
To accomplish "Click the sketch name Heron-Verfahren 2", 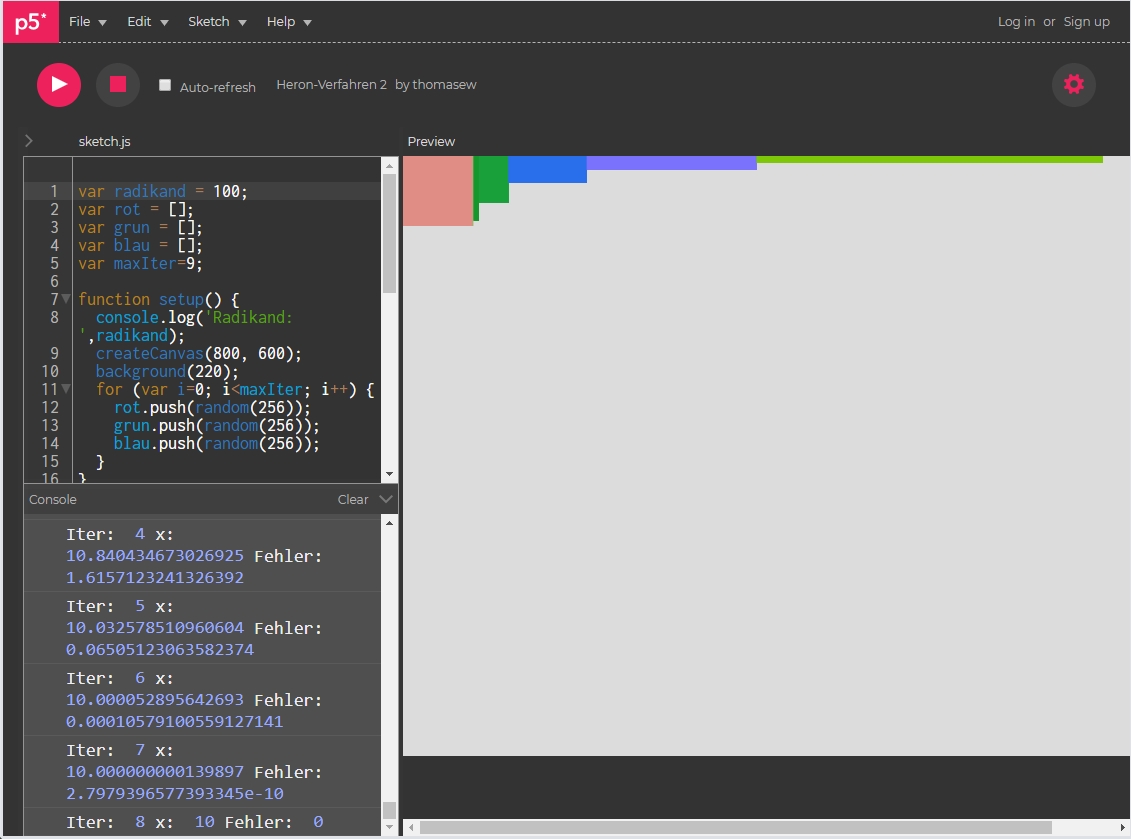I will (331, 85).
